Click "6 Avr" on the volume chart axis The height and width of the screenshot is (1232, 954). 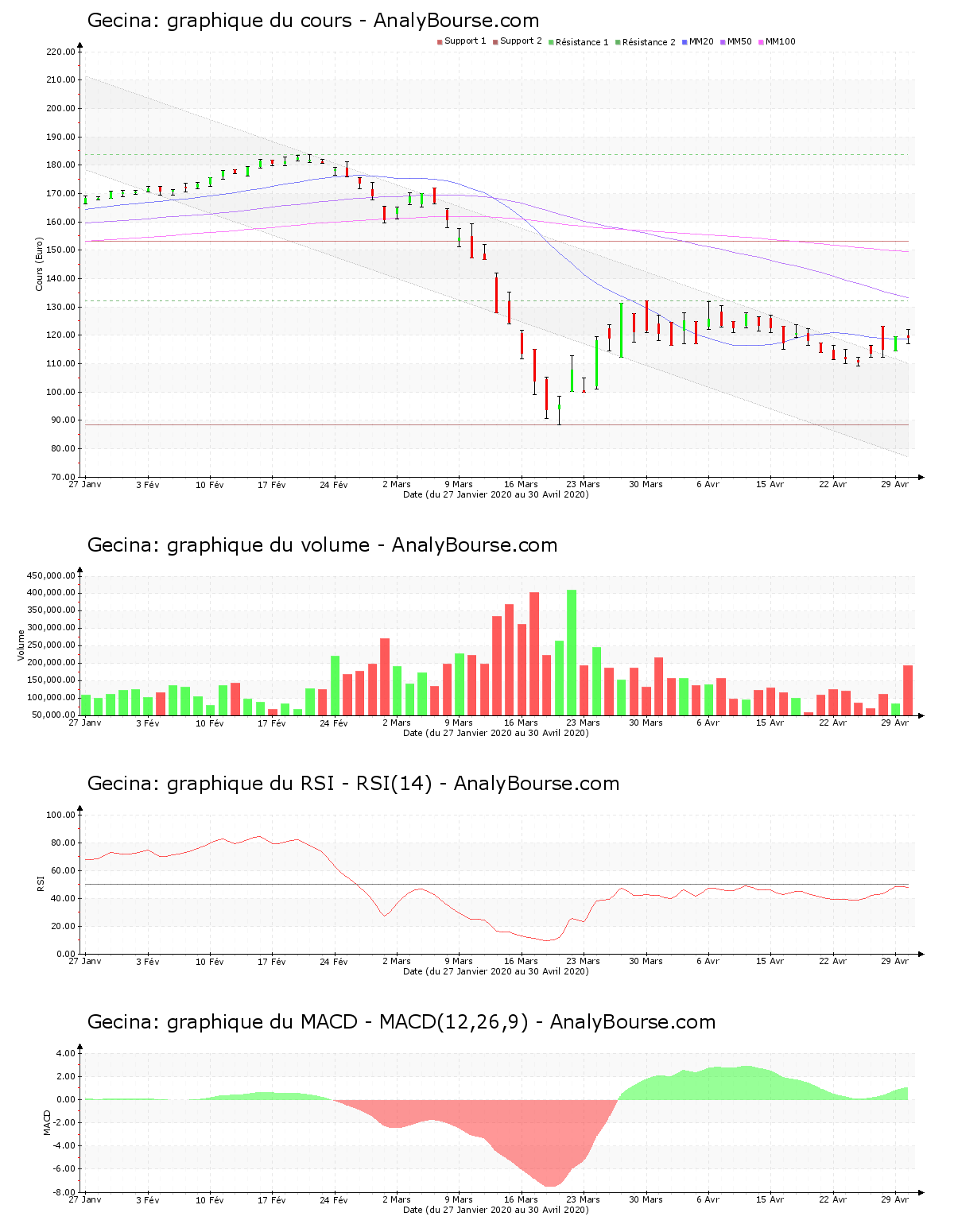(x=708, y=723)
